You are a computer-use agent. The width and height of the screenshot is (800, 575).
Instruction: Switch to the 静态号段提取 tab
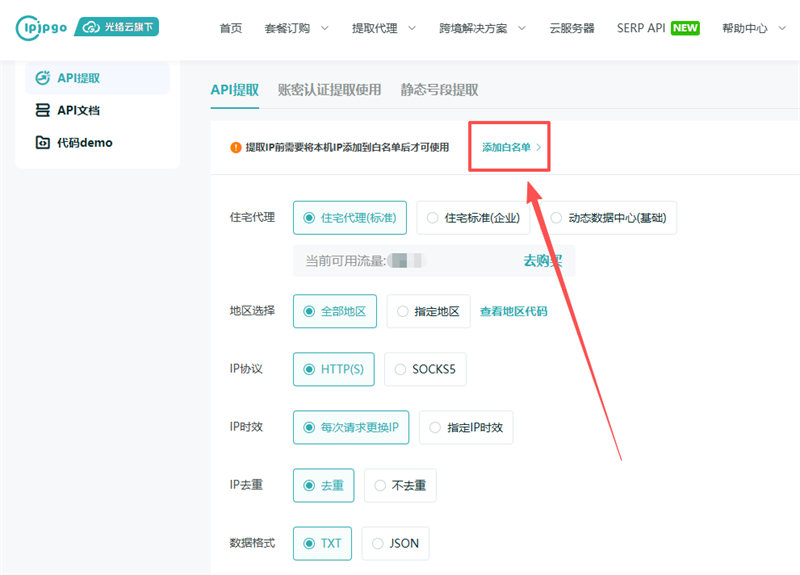pyautogui.click(x=439, y=90)
